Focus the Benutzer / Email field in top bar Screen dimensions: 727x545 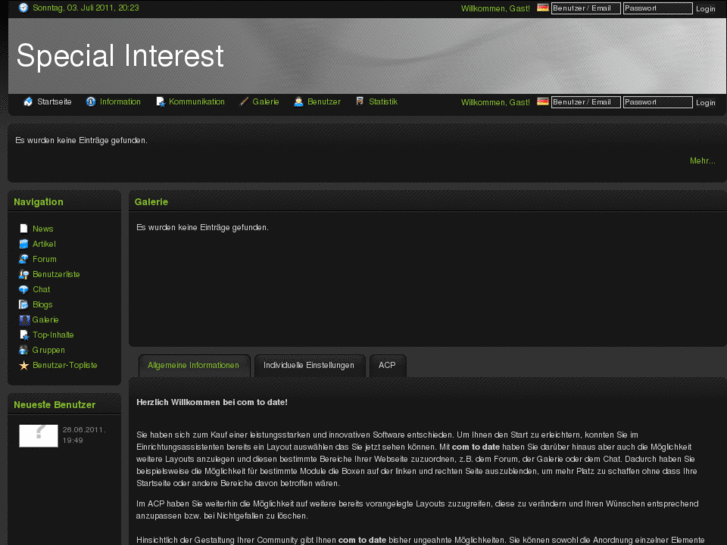pos(586,8)
